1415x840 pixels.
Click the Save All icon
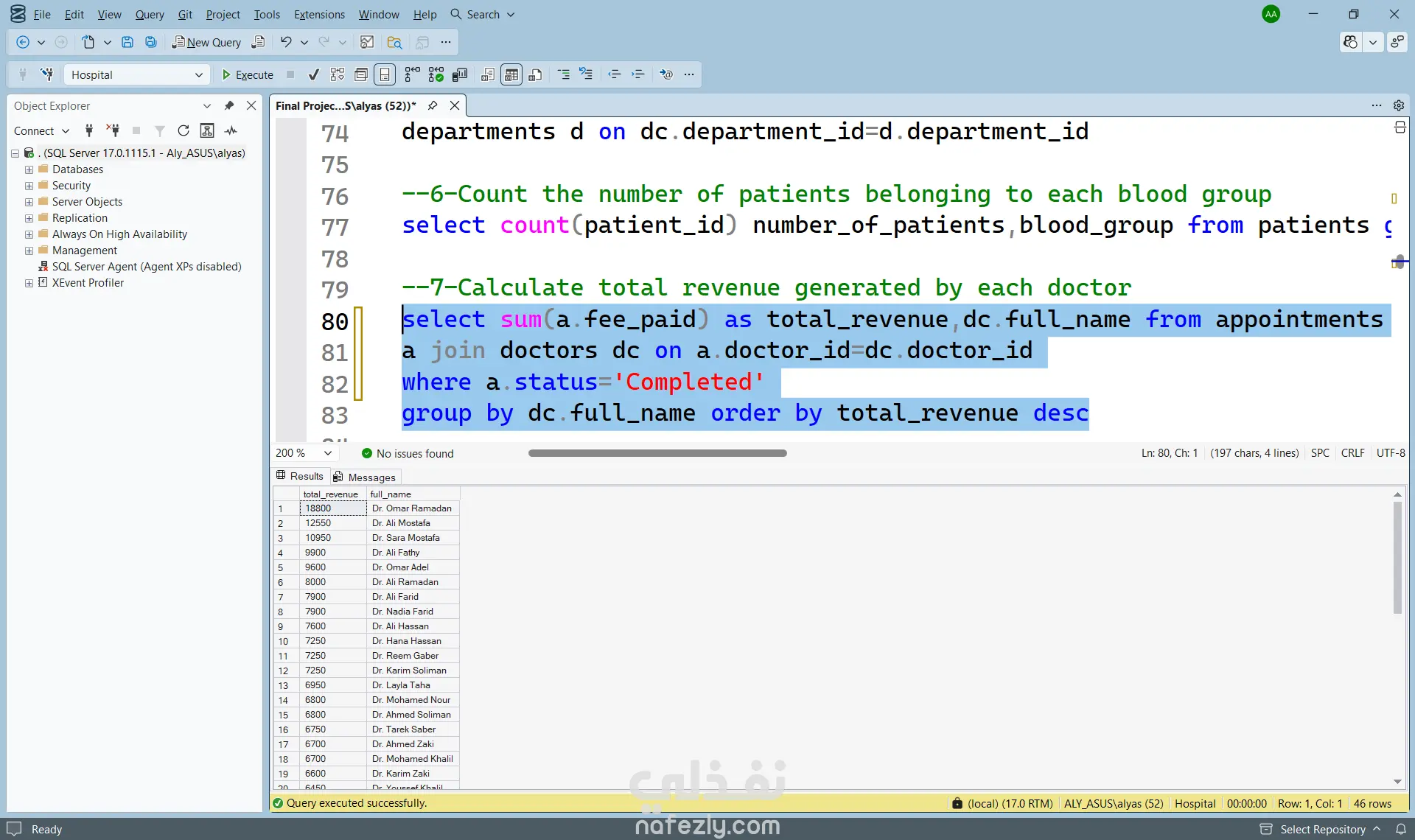pyautogui.click(x=151, y=42)
